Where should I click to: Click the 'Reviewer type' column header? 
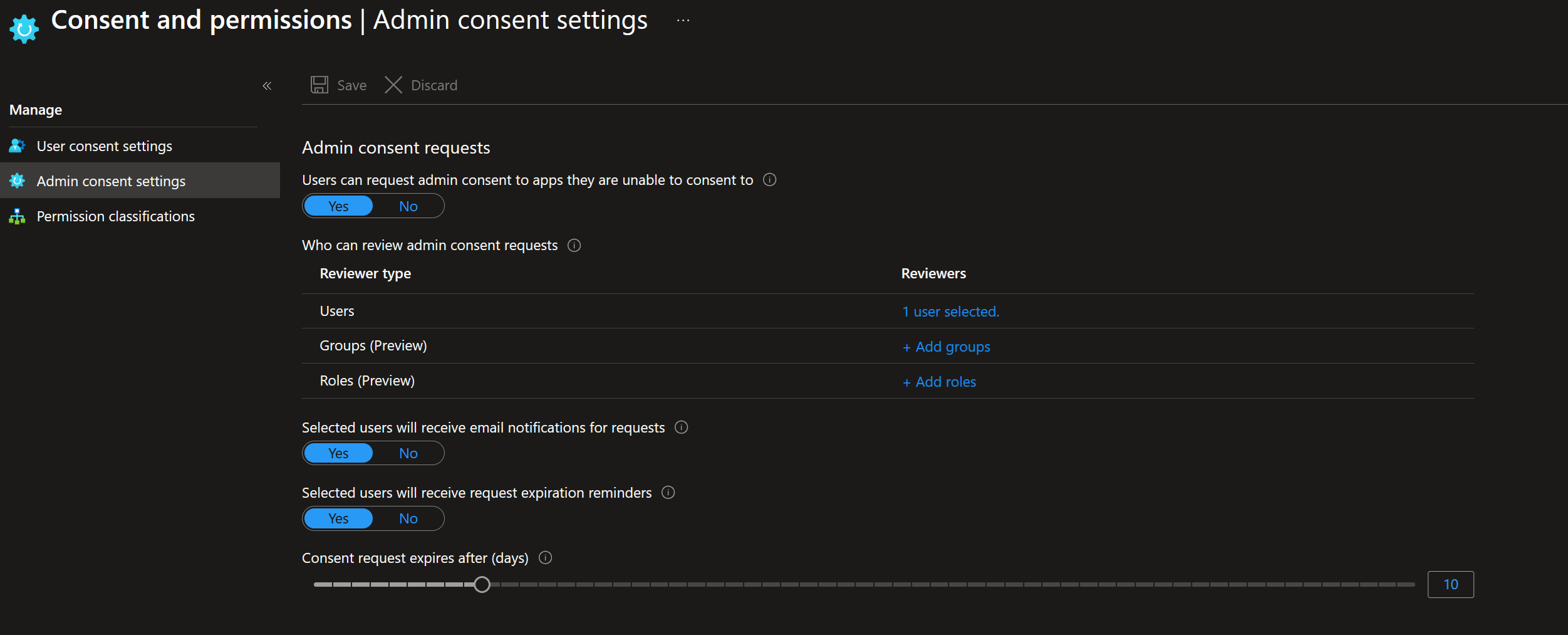click(x=365, y=274)
